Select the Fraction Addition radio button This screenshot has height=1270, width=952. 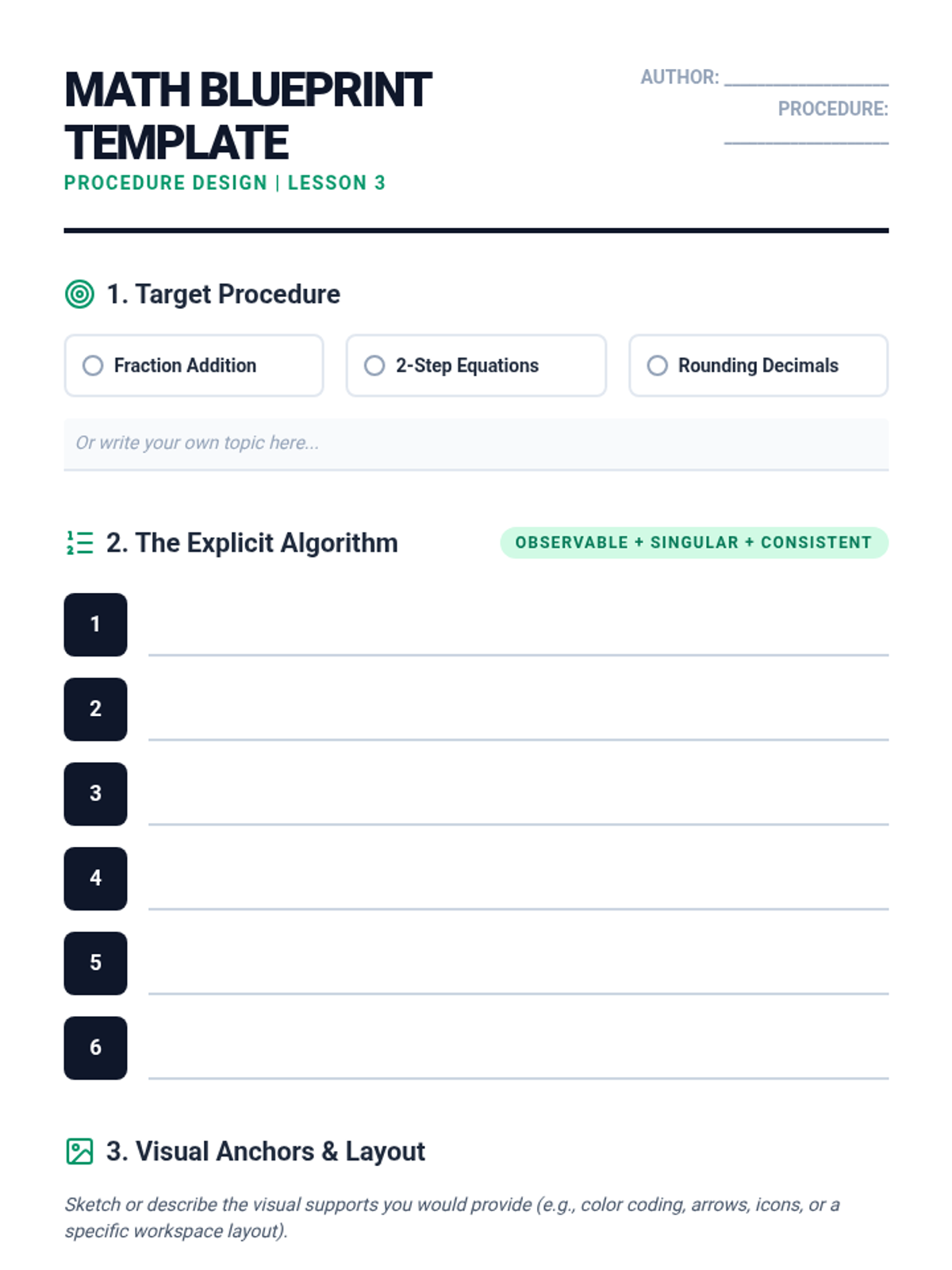pyautogui.click(x=93, y=365)
